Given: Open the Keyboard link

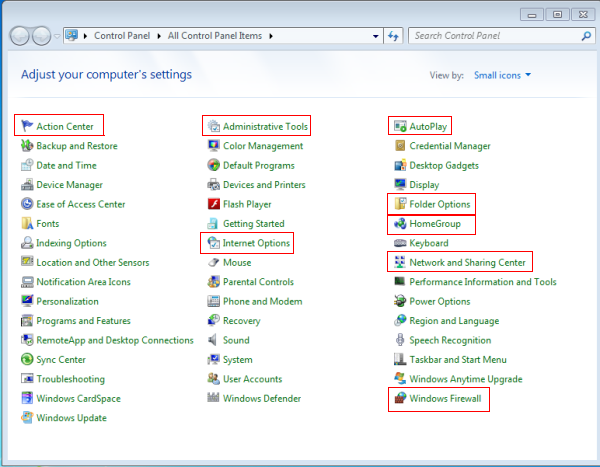Looking at the screenshot, I should click(429, 243).
